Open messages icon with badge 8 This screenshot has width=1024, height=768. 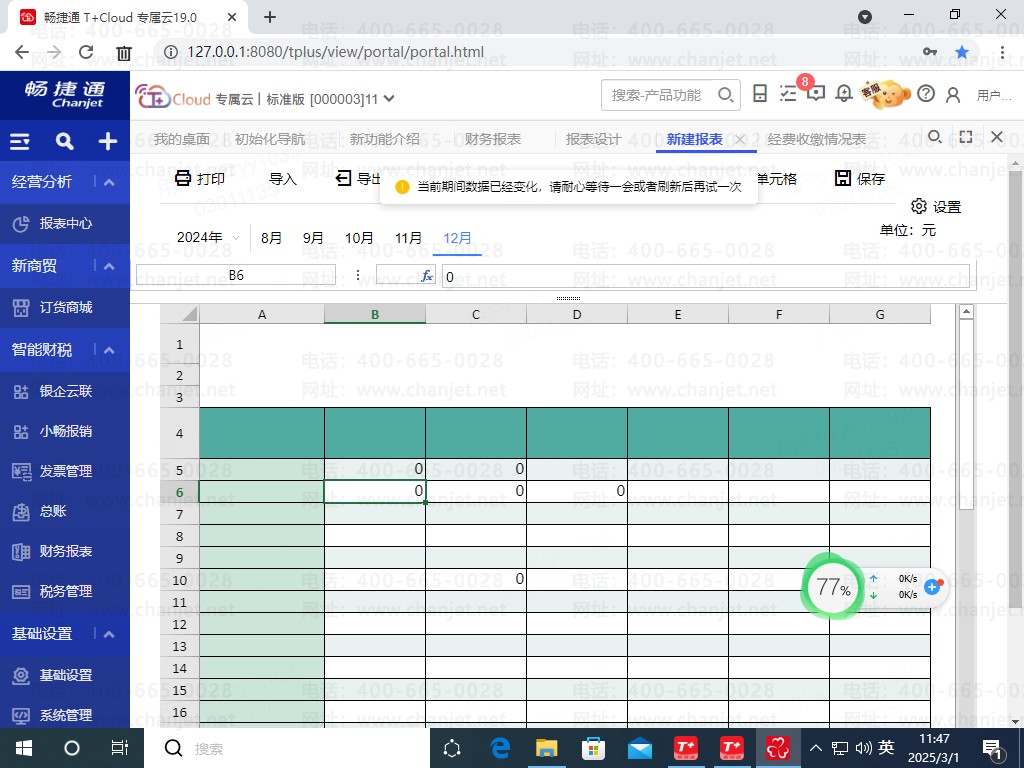[816, 94]
